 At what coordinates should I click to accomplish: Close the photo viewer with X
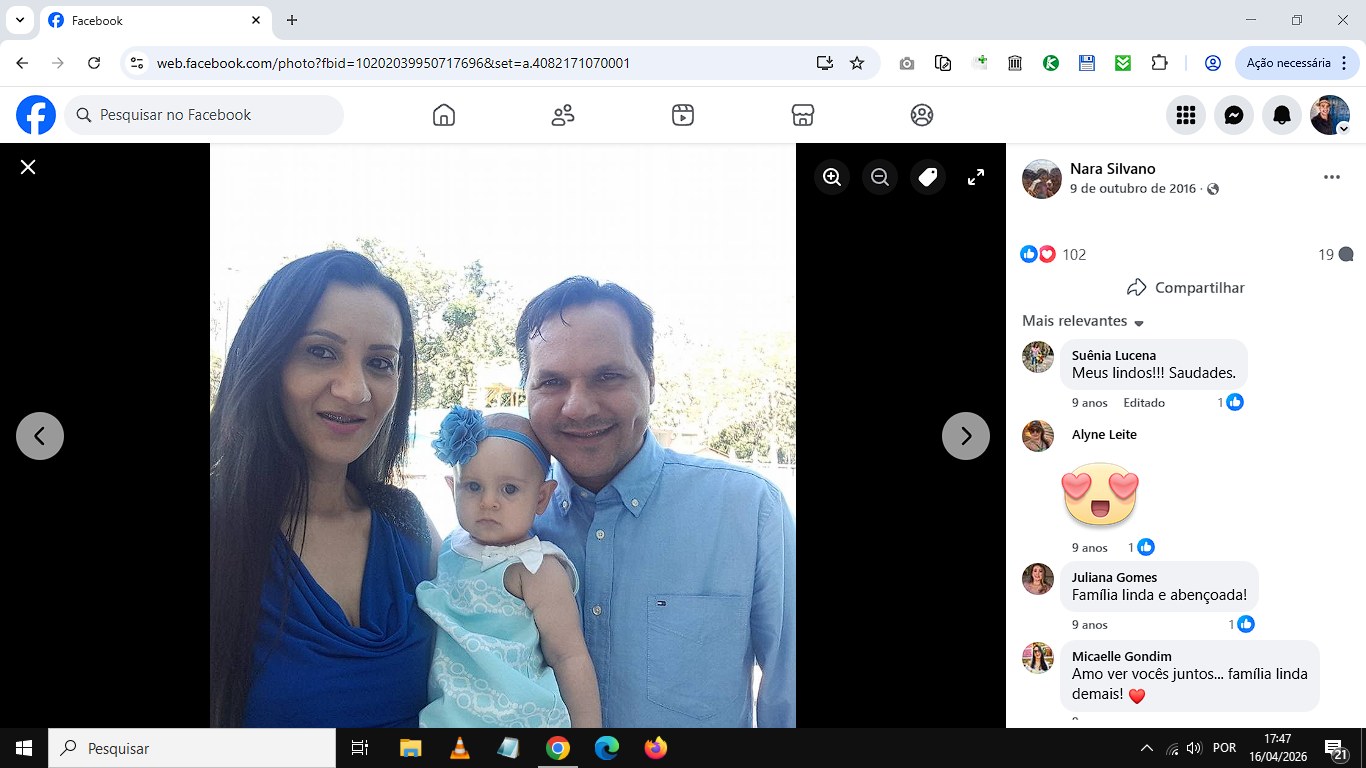pyautogui.click(x=28, y=167)
